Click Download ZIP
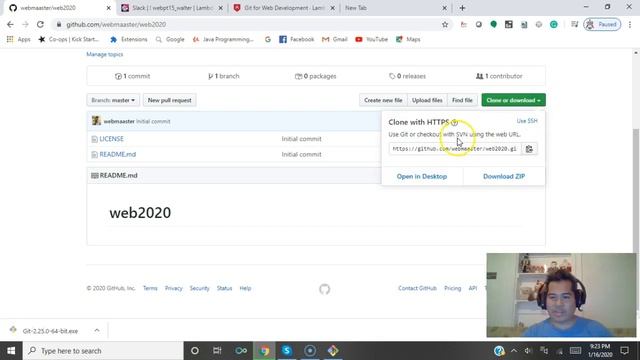 click(504, 176)
